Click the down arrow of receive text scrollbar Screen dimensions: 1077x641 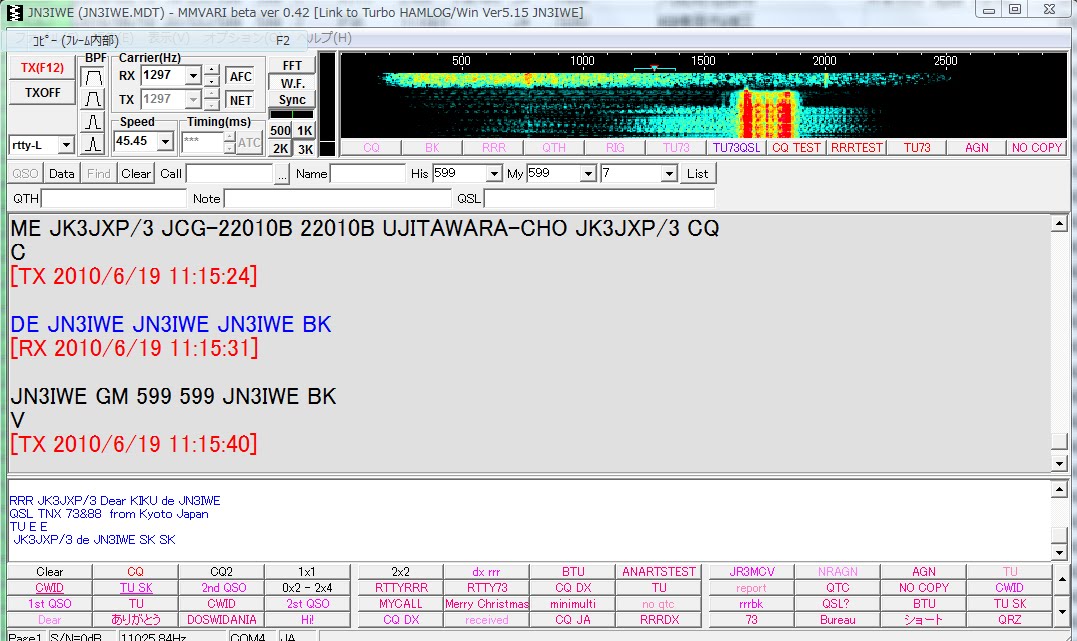coord(1059,464)
